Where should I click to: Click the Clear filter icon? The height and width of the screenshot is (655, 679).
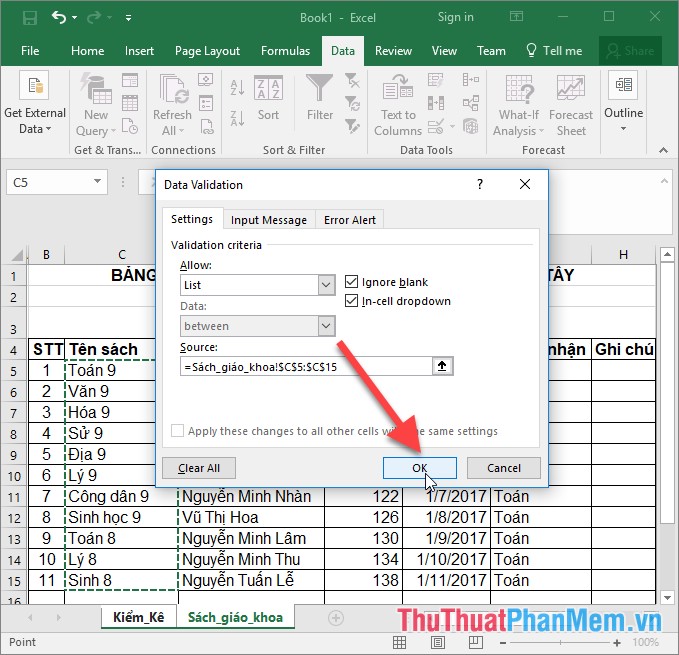click(x=352, y=81)
